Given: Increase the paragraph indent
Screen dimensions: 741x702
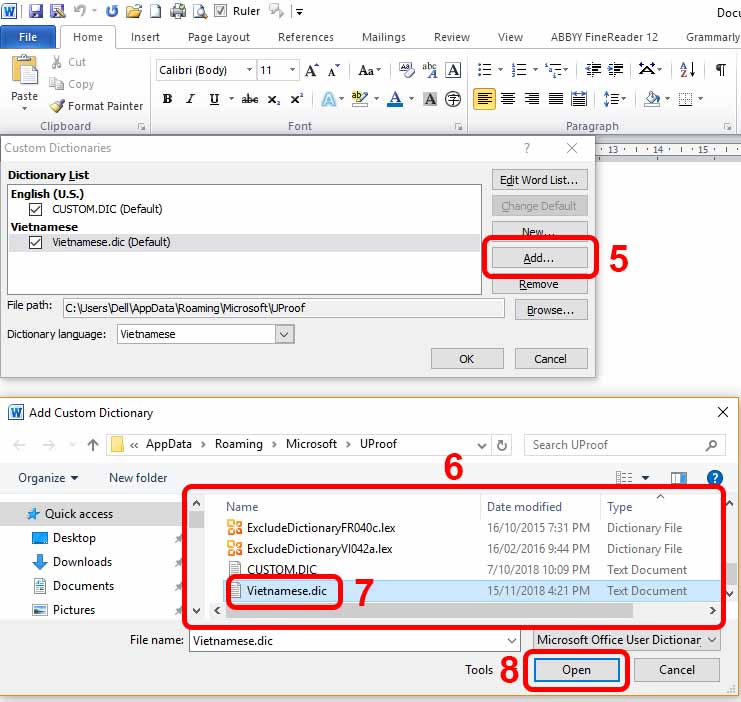Looking at the screenshot, I should point(615,70).
